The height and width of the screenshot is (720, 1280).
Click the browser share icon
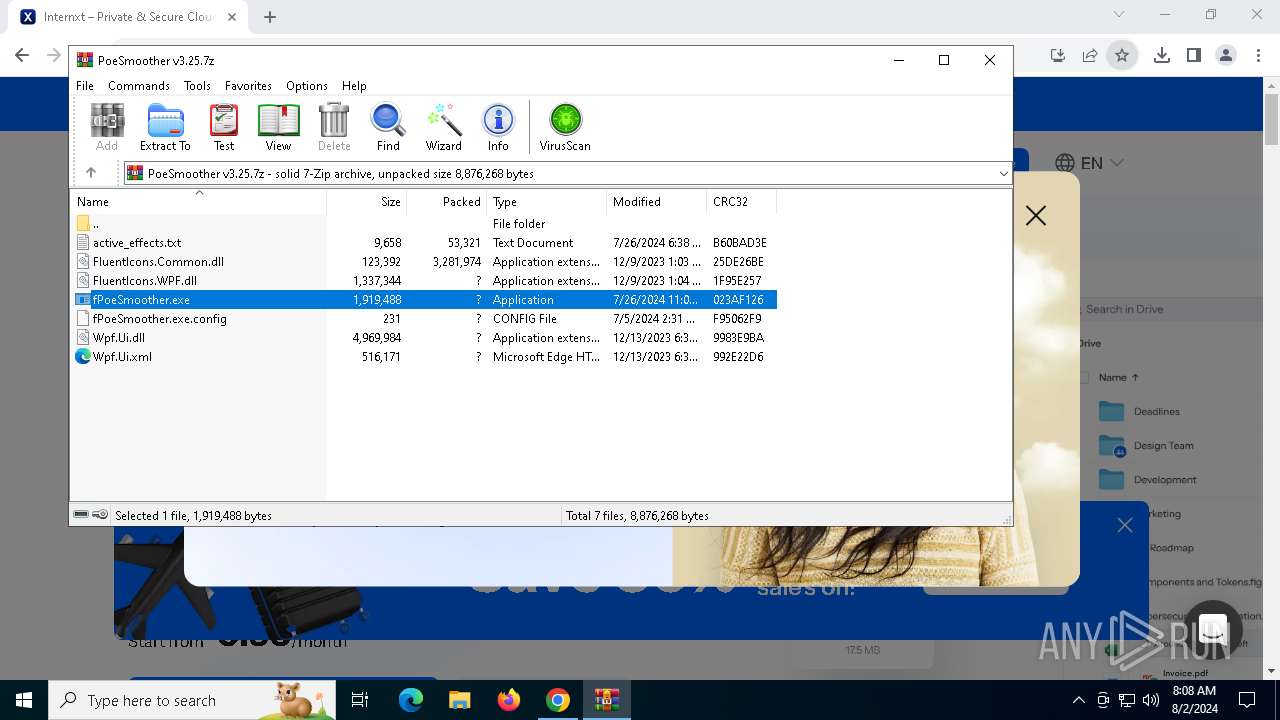point(1090,56)
